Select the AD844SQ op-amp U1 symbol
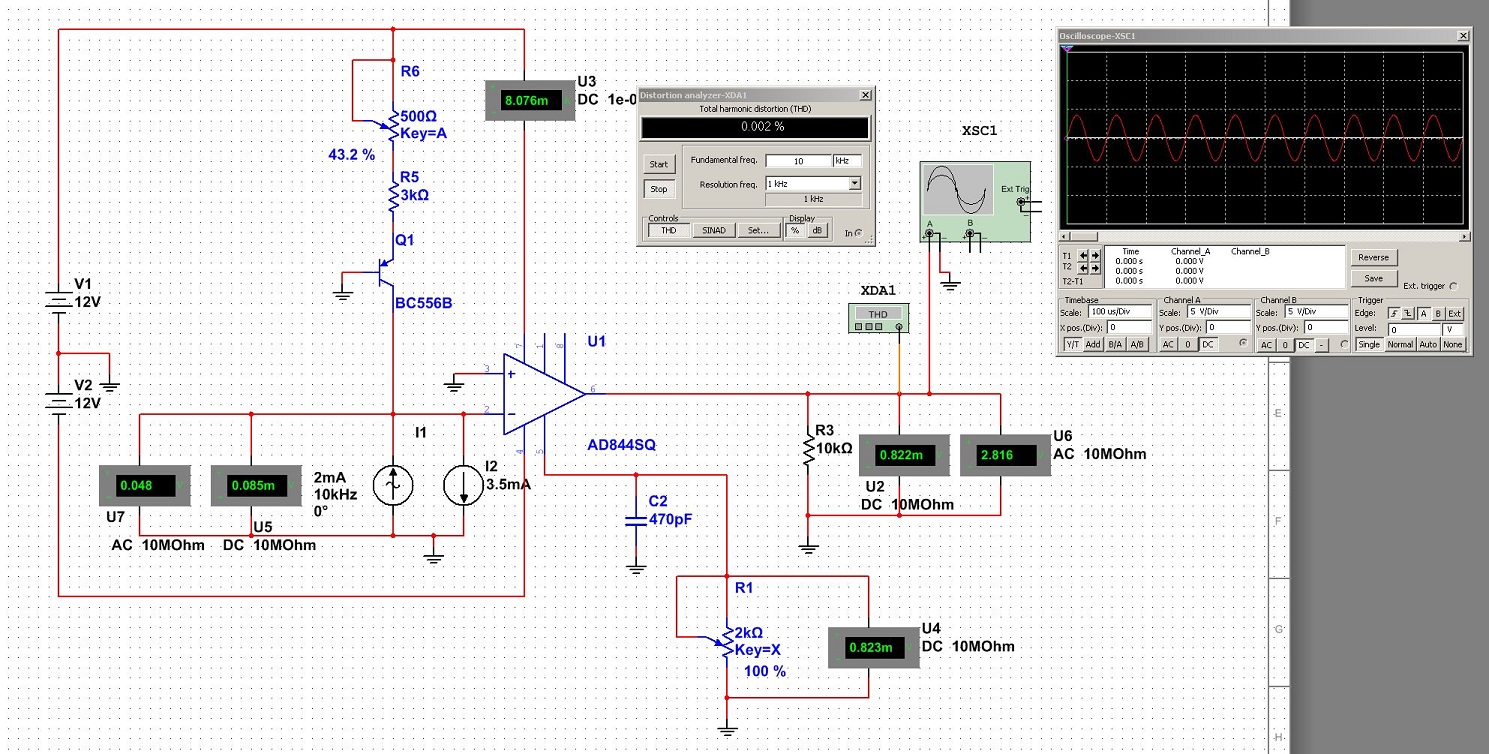 point(544,394)
